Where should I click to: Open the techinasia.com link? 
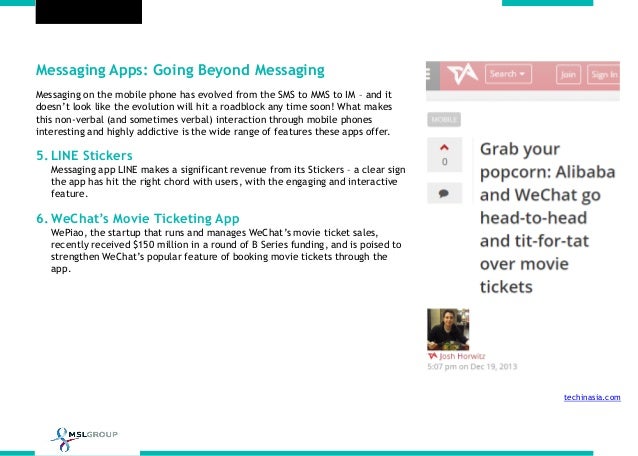592,397
